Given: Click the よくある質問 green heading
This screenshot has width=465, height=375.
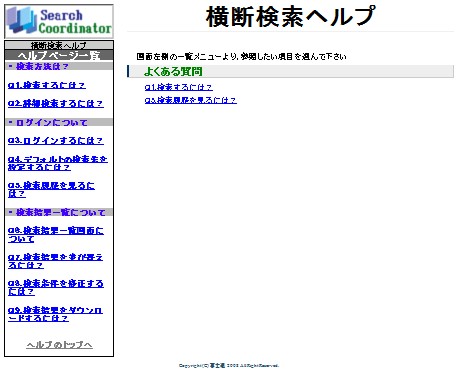Looking at the screenshot, I should 173,71.
